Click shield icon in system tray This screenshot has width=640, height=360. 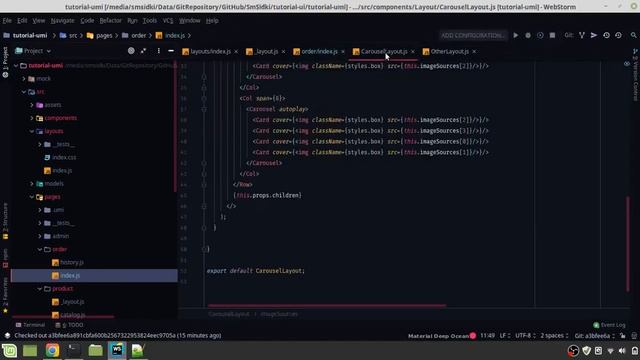click(587, 351)
